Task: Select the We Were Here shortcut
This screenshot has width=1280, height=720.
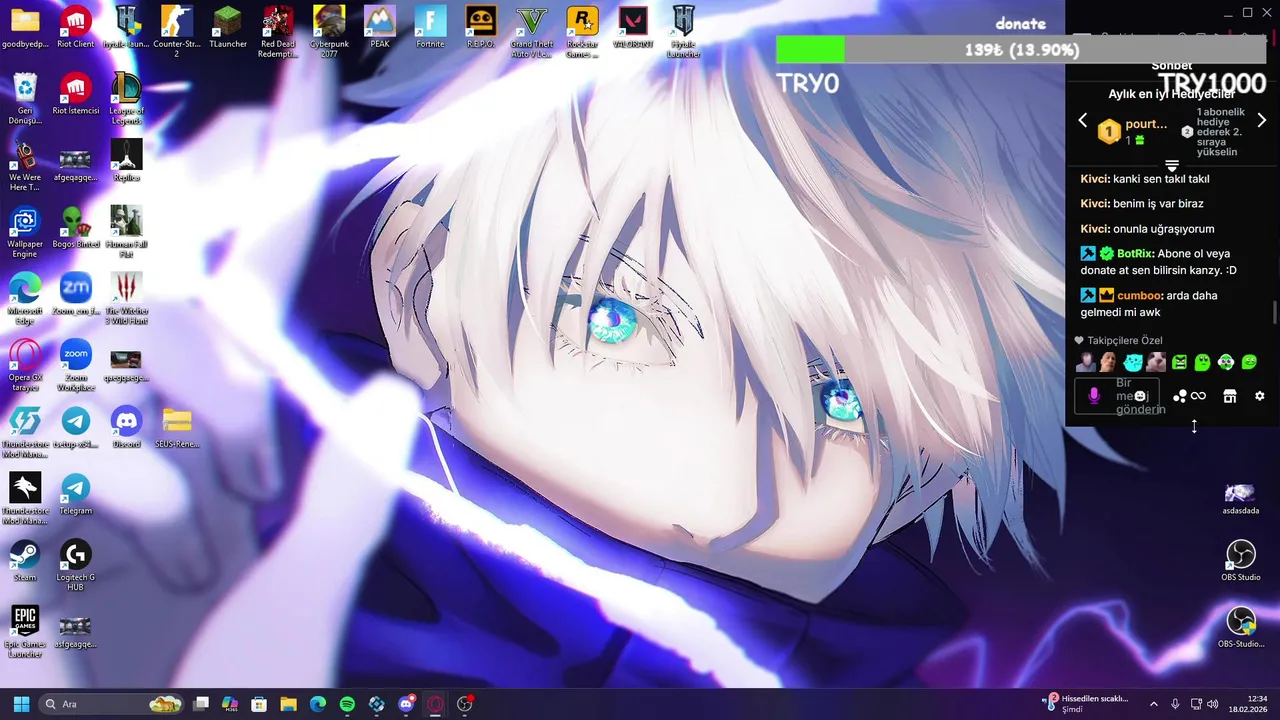Action: click(x=25, y=165)
